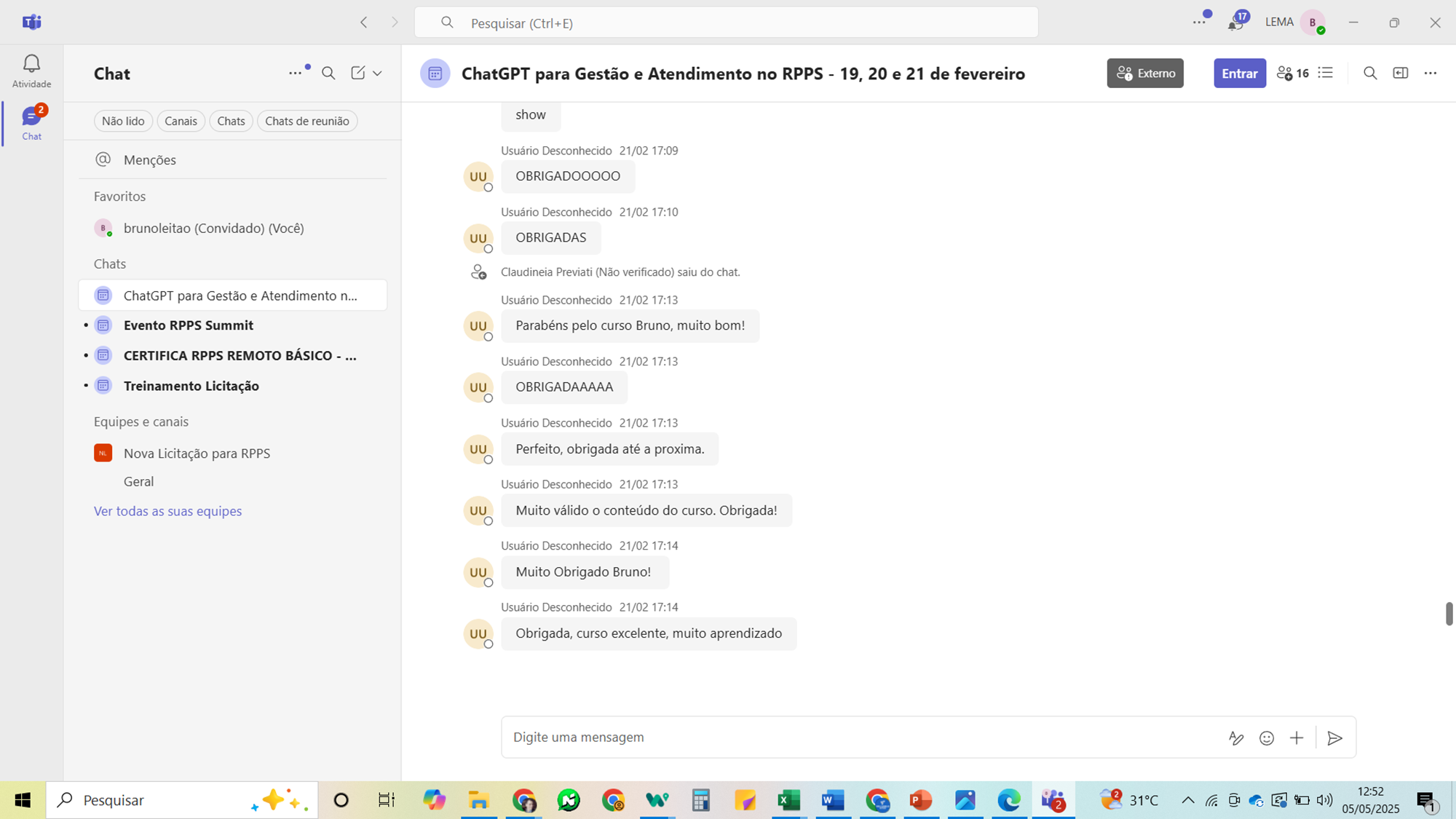Image resolution: width=1456 pixels, height=819 pixels.
Task: Open the emoji picker
Action: [1267, 738]
